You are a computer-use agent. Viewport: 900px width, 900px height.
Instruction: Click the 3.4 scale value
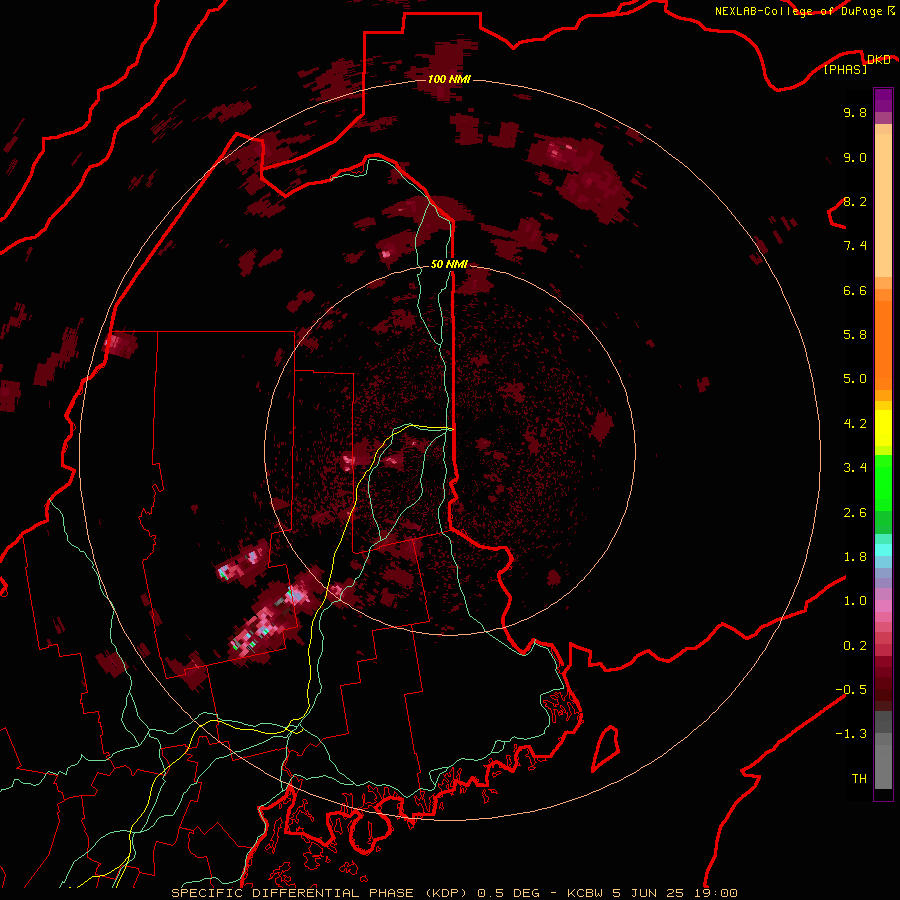click(x=855, y=467)
